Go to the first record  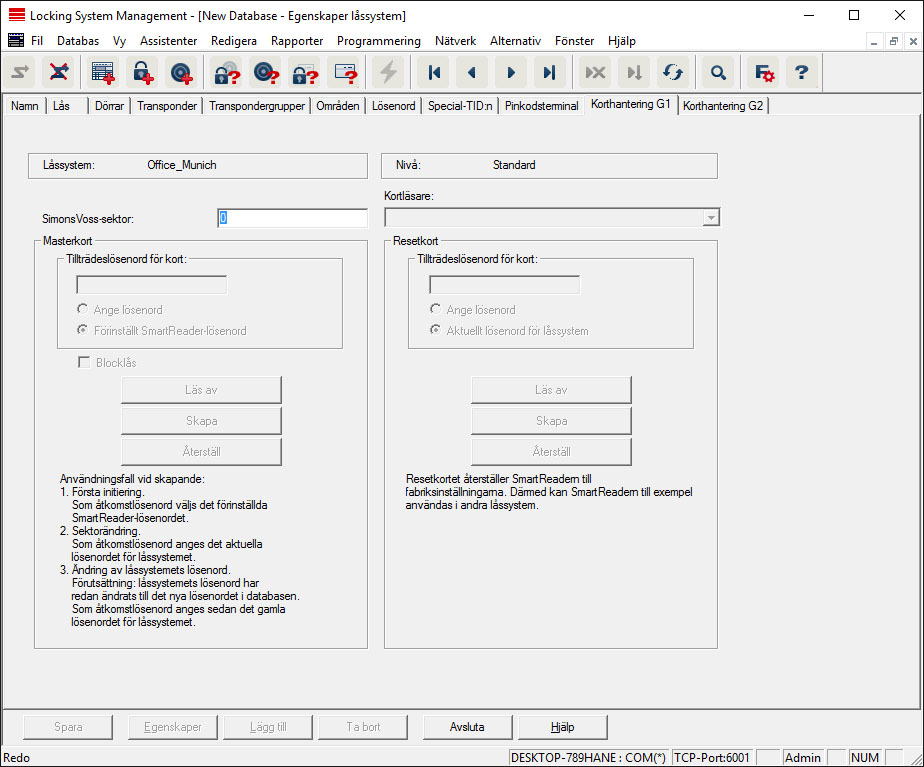[434, 72]
